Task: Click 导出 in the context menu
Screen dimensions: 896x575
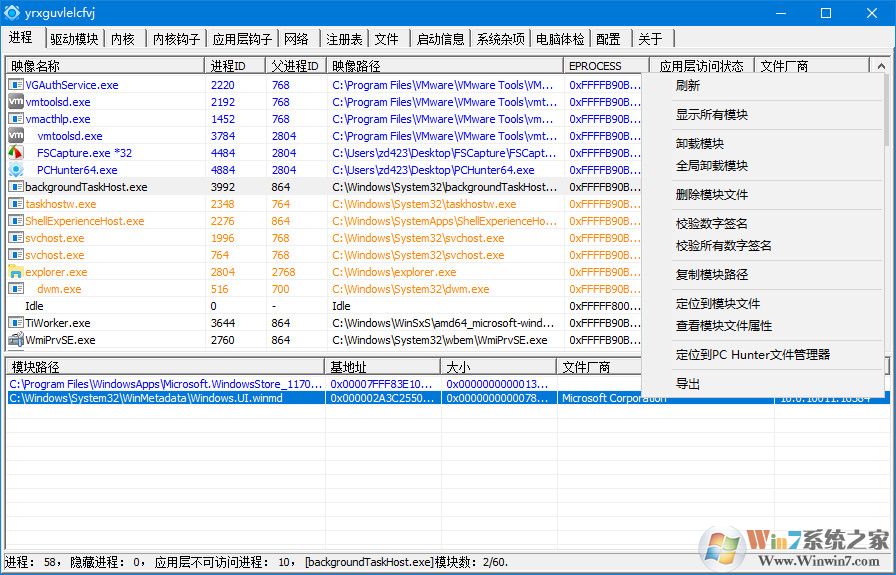Action: [688, 384]
